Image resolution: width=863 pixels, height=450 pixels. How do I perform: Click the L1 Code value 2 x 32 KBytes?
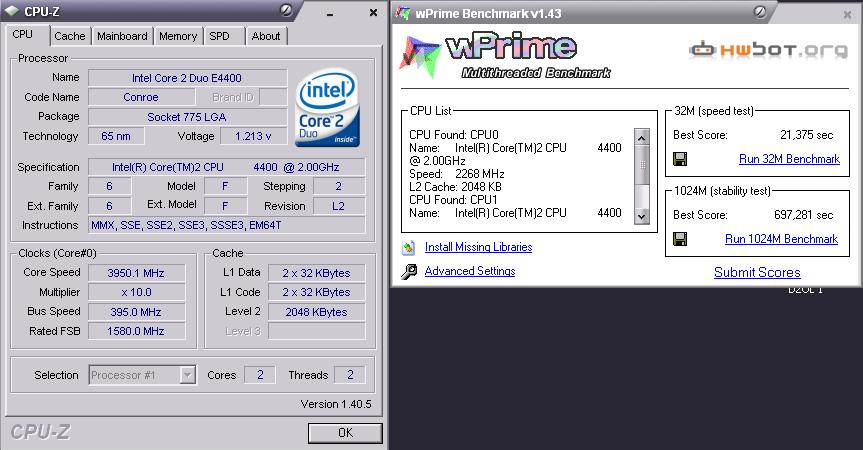click(316, 293)
